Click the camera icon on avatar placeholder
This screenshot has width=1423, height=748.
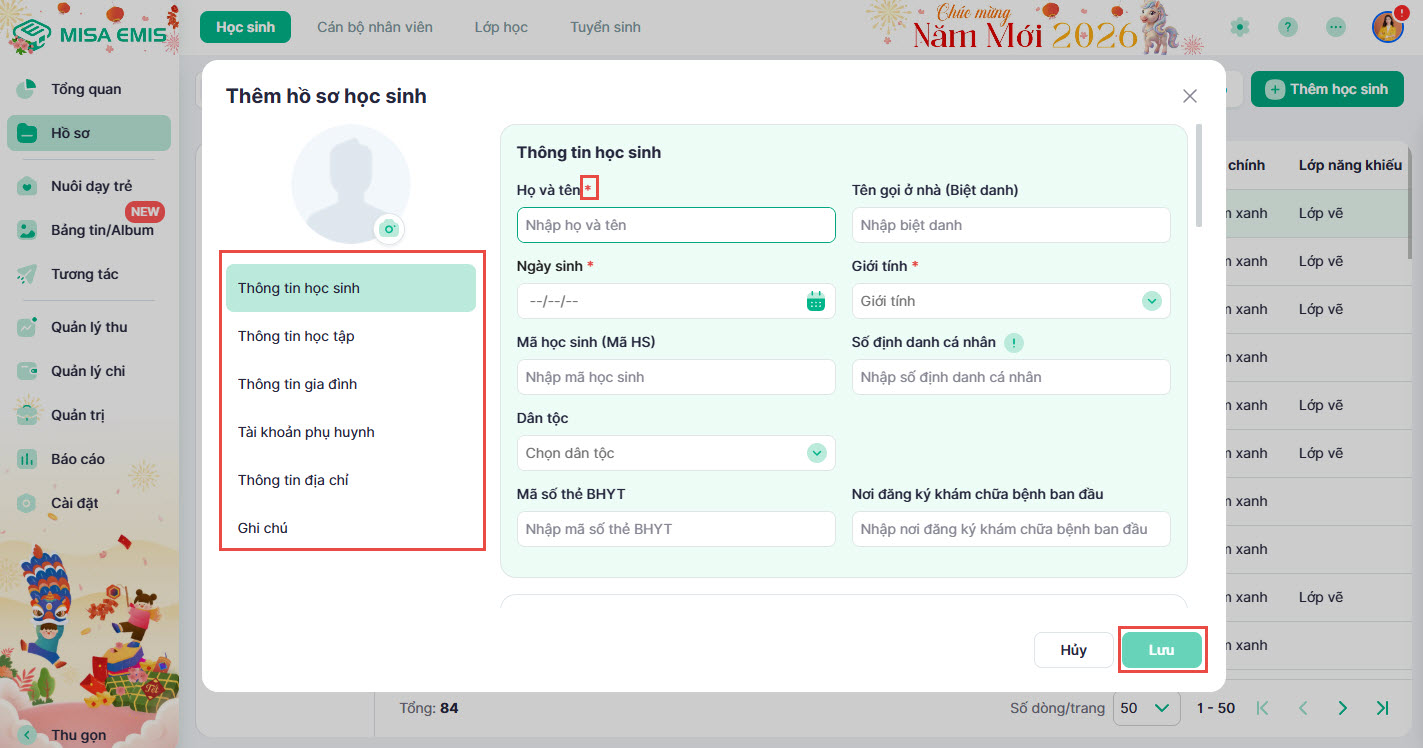[389, 229]
